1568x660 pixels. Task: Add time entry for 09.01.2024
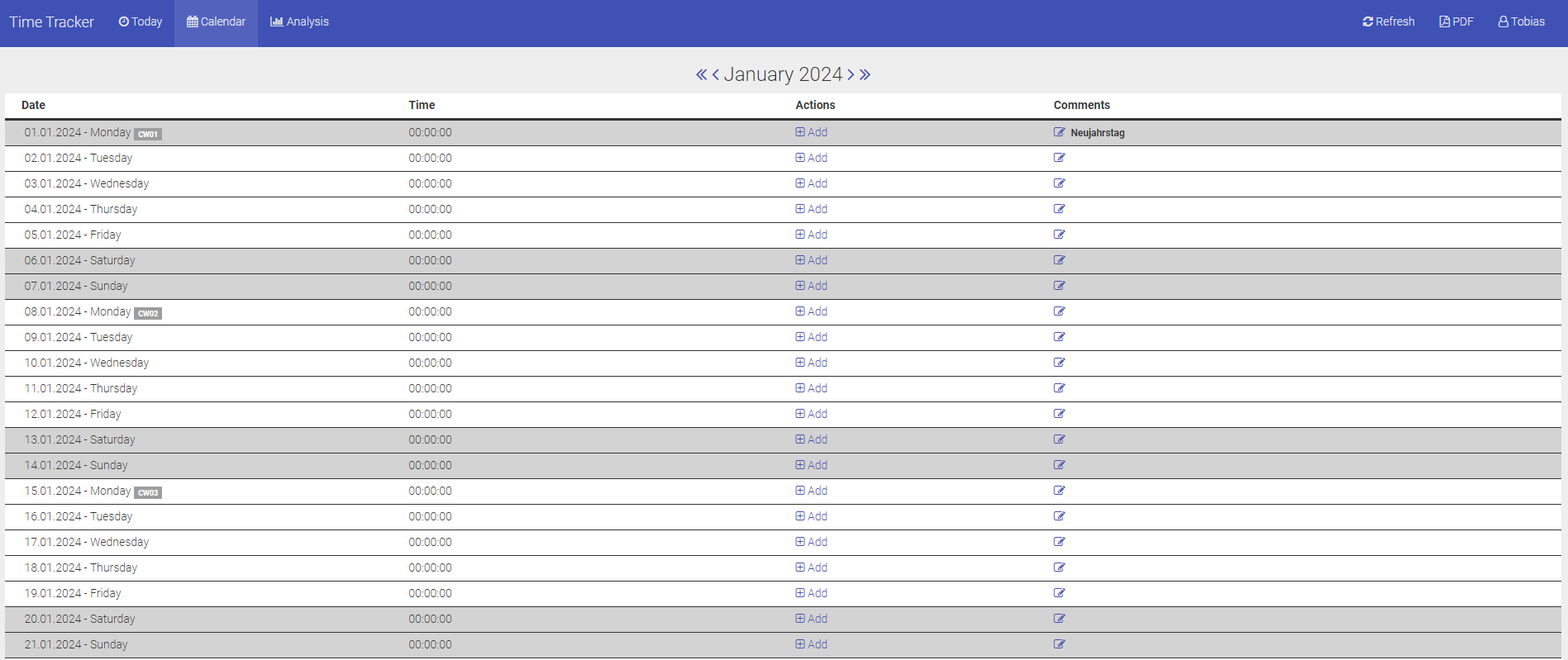pos(812,337)
